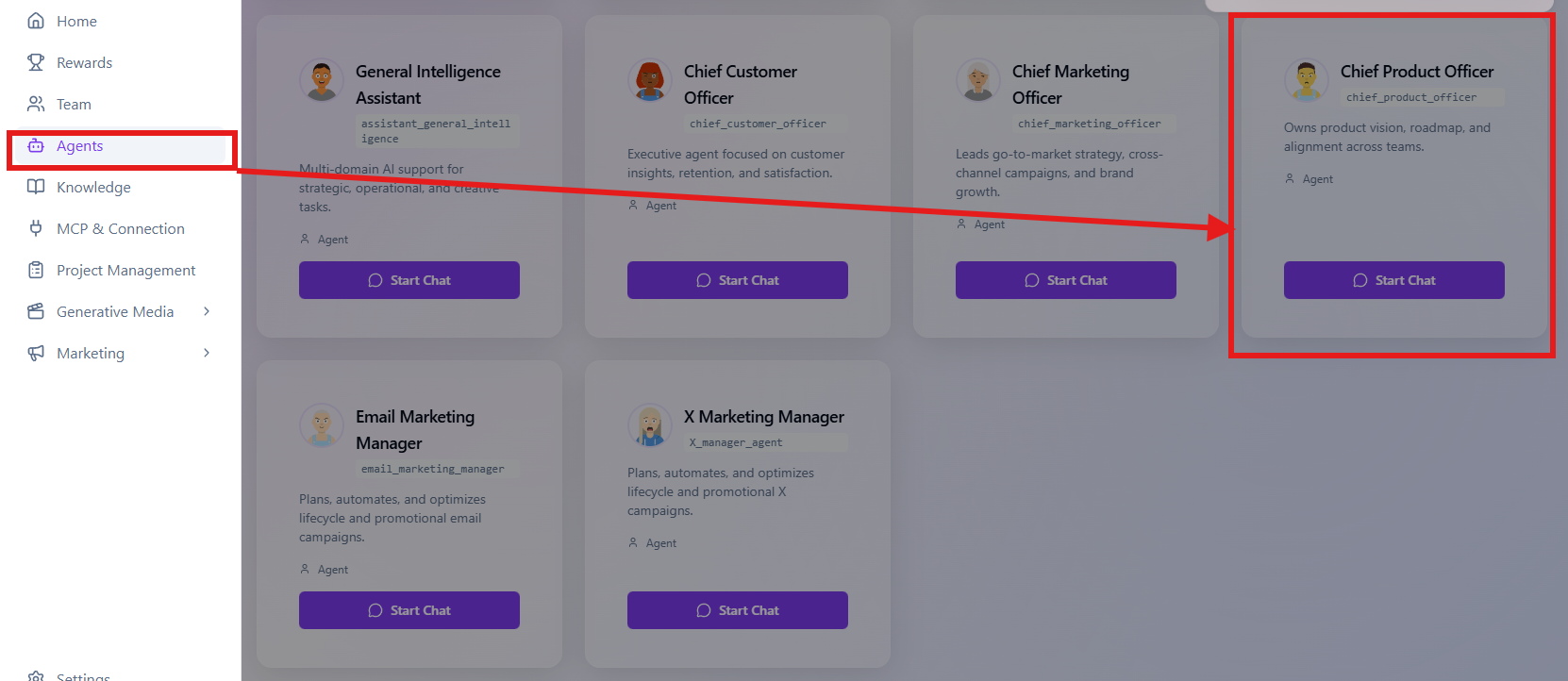Click the Generative Media icon
Image resolution: width=1568 pixels, height=681 pixels.
(x=34, y=311)
